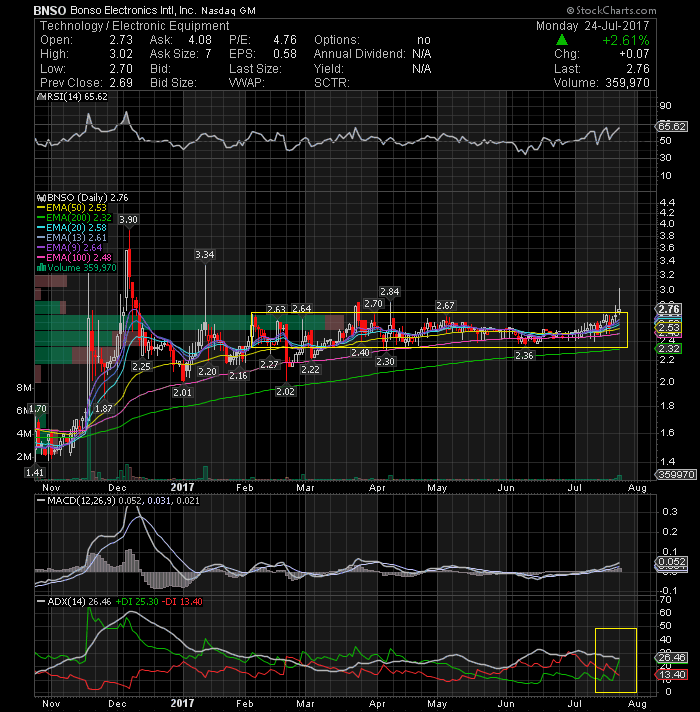Click the volume bars icon in the legend
The image size is (700, 712).
41,267
